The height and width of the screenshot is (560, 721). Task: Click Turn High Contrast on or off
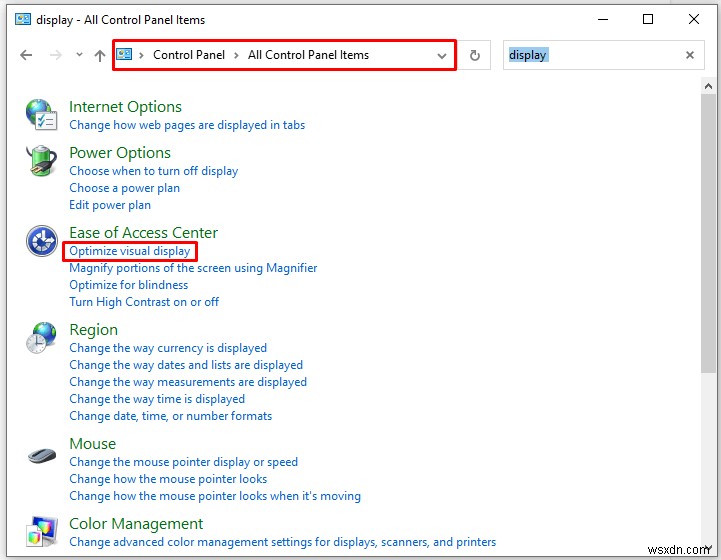[x=144, y=302]
